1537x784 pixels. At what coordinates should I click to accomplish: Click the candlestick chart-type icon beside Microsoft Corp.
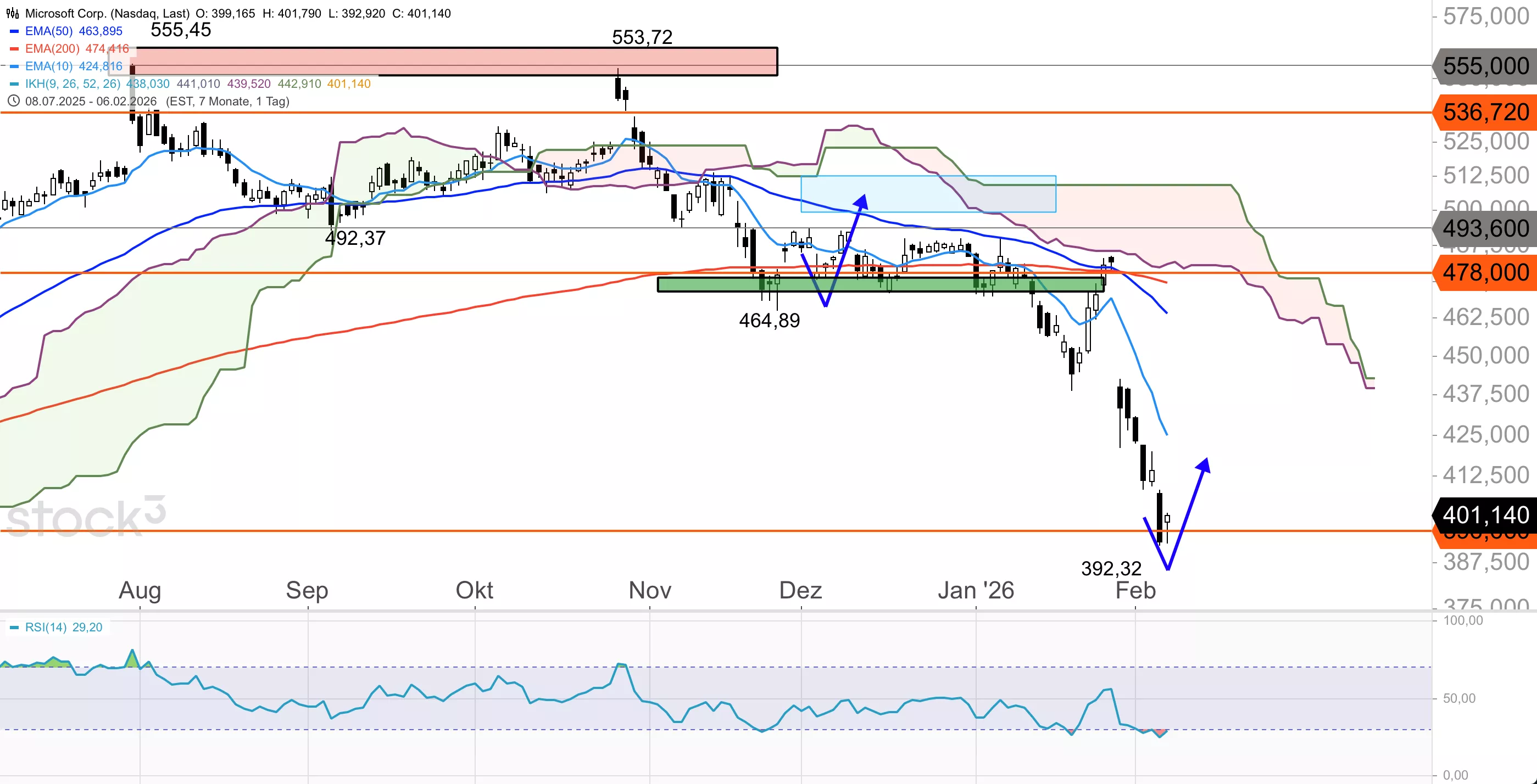(x=12, y=13)
